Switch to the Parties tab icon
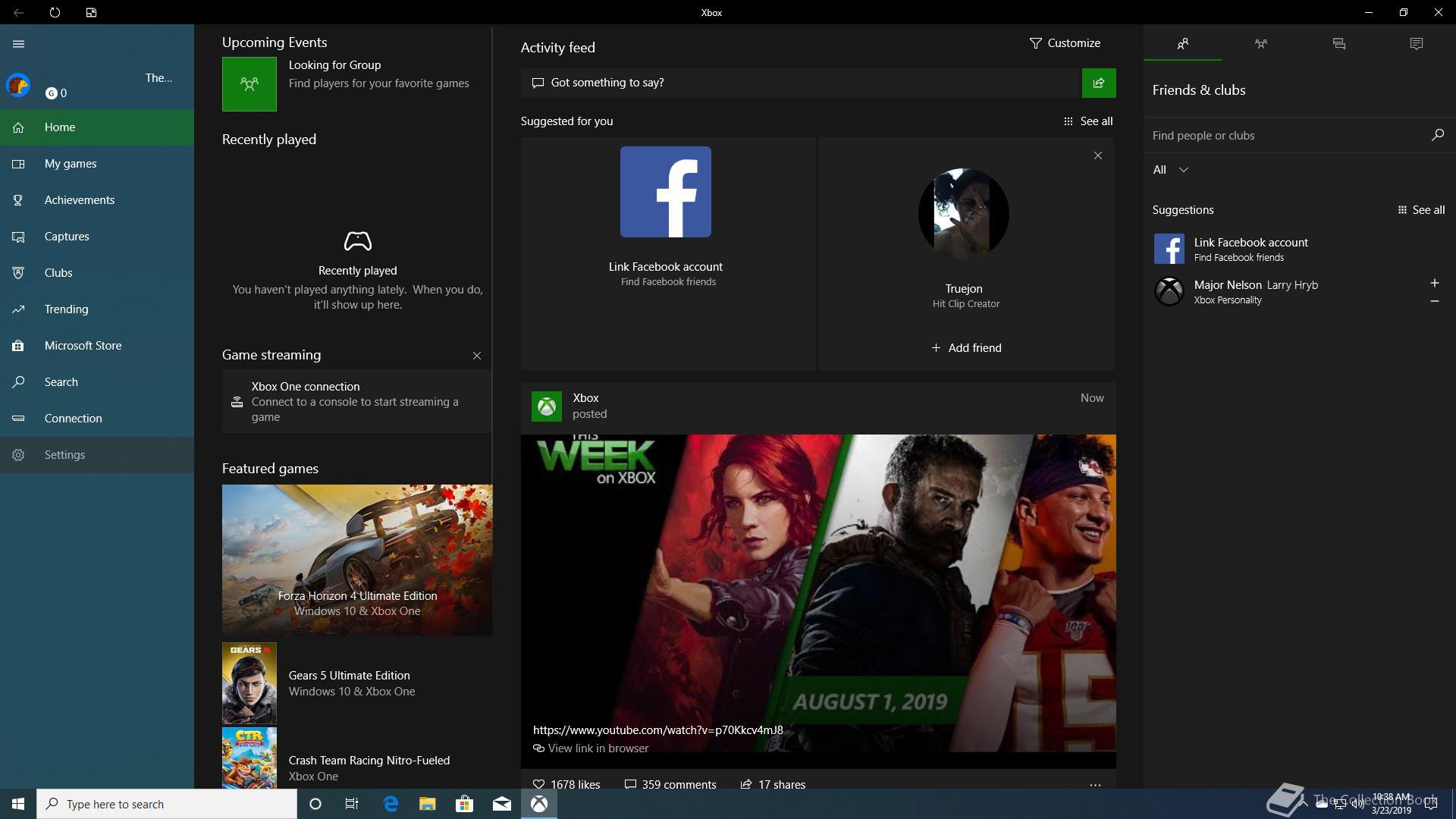The width and height of the screenshot is (1456, 819). [1260, 44]
